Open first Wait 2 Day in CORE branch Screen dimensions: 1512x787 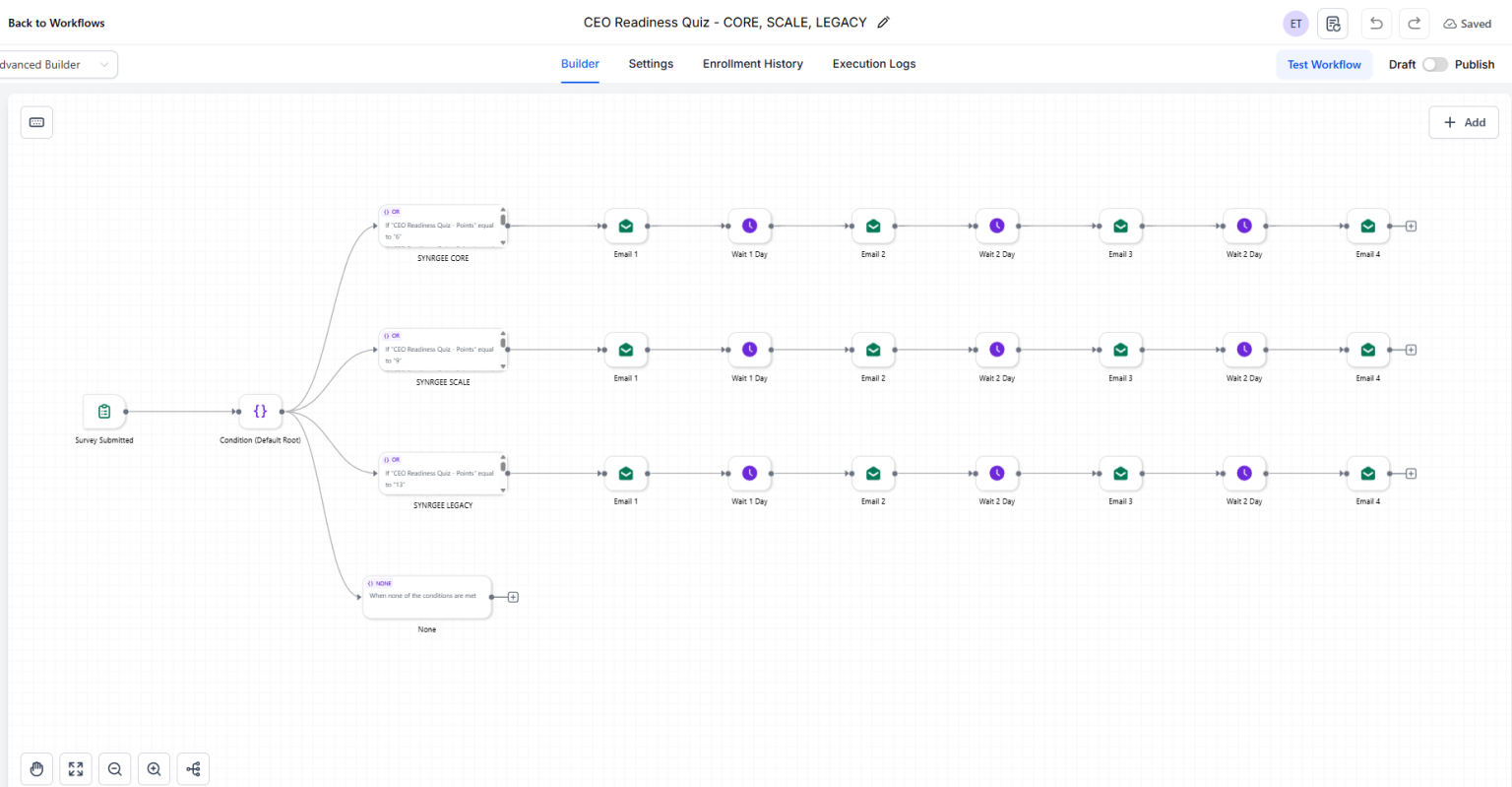[997, 227]
